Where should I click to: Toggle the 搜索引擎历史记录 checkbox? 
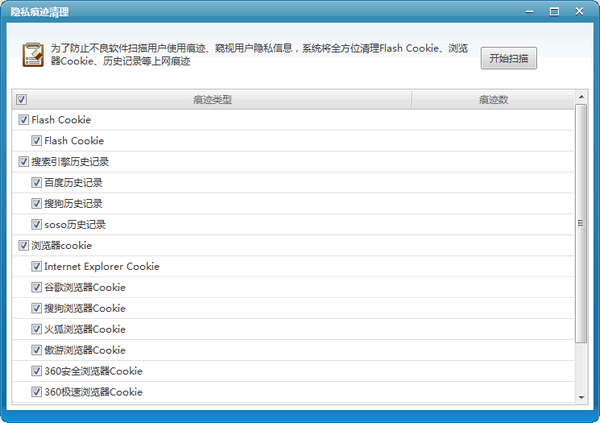point(23,162)
